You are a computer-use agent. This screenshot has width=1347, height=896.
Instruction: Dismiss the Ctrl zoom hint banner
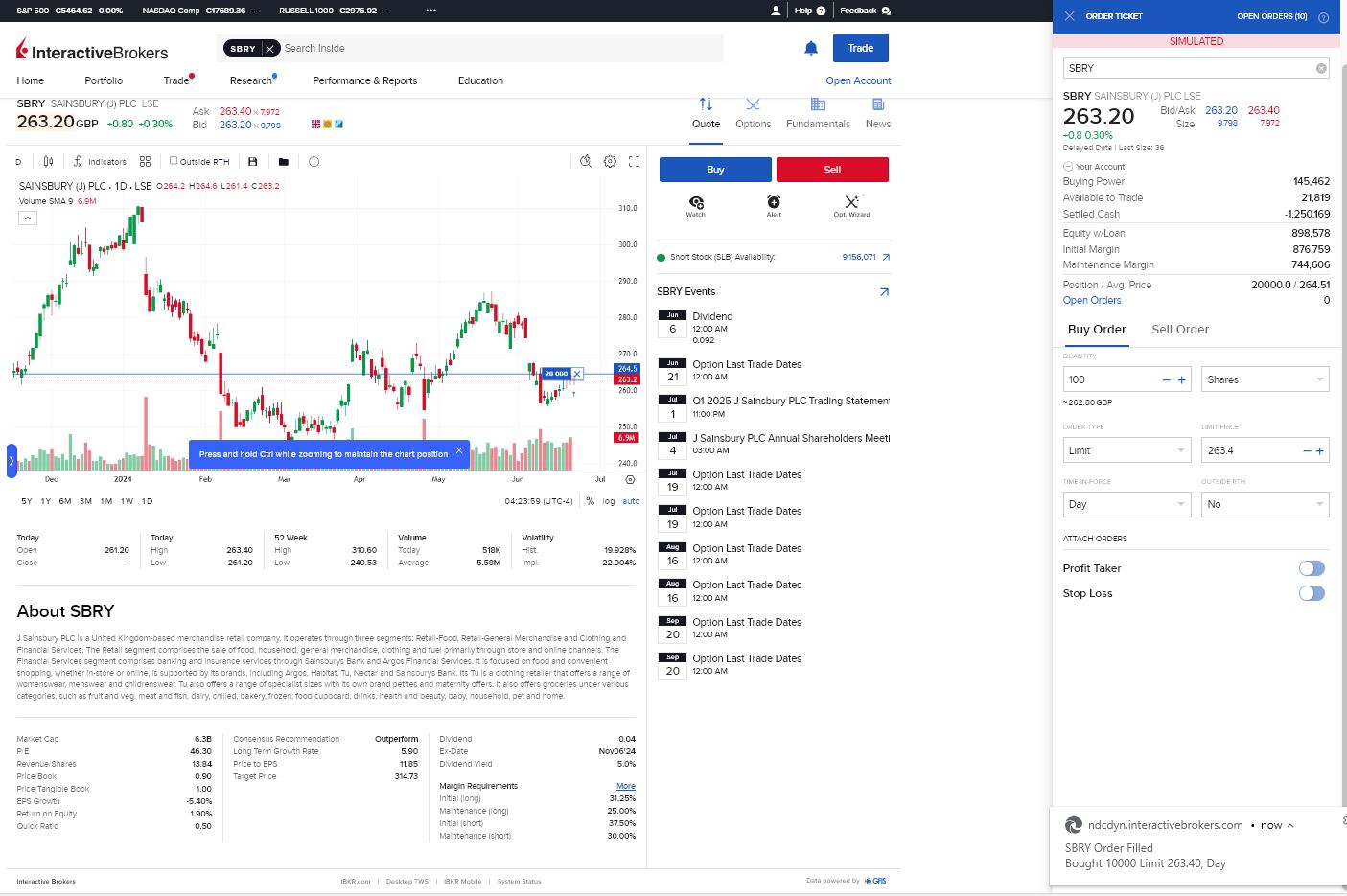click(459, 450)
